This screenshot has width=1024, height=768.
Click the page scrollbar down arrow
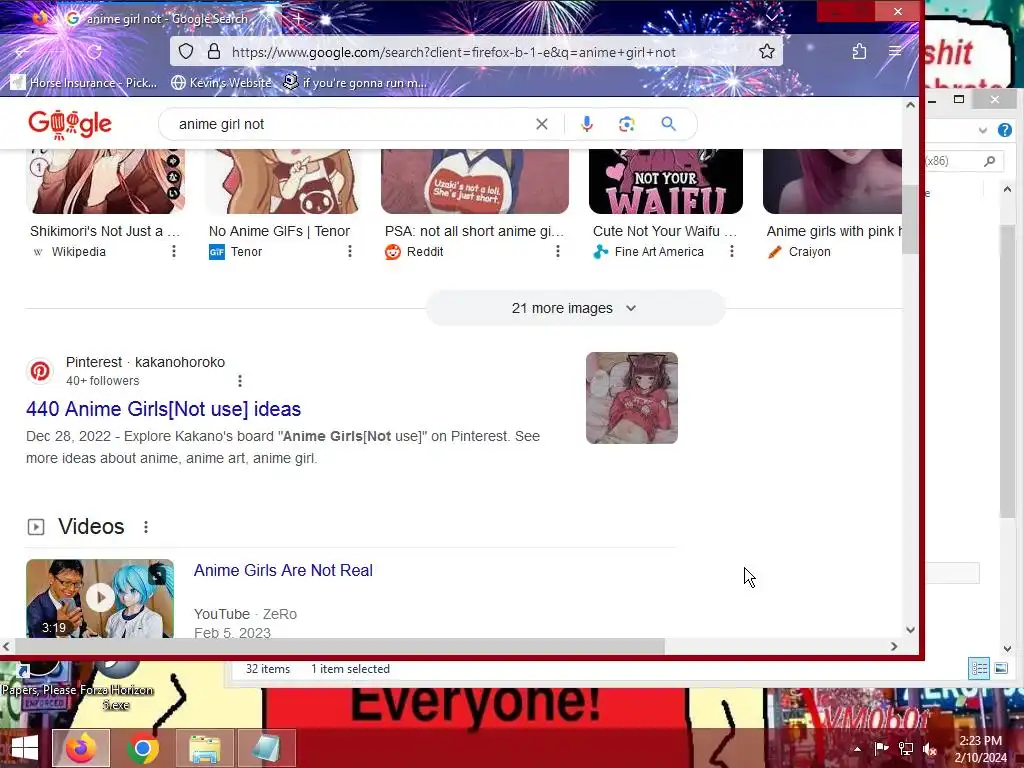(910, 630)
